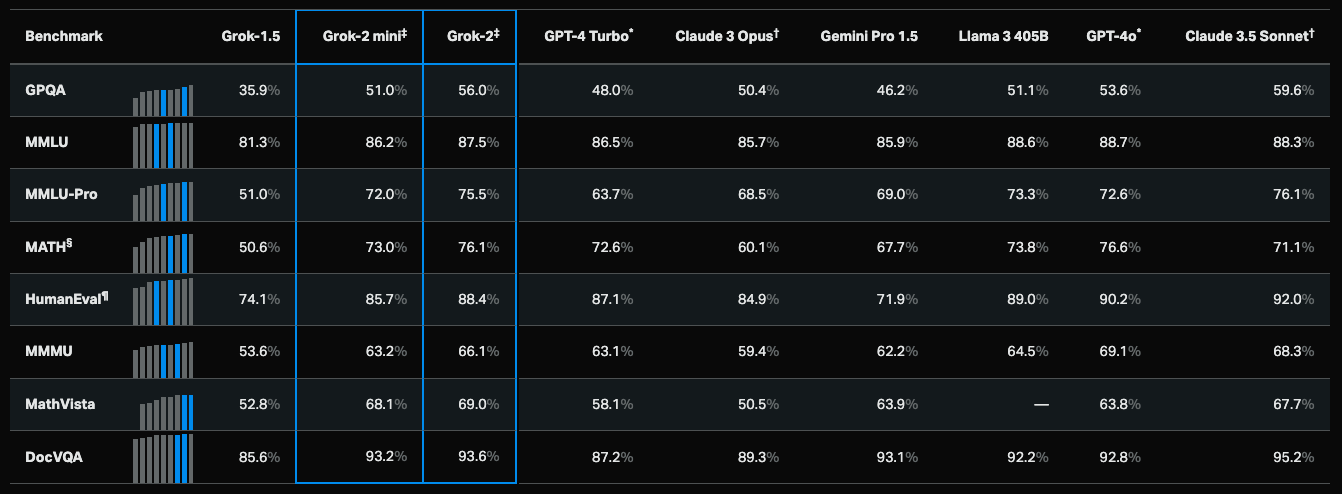This screenshot has width=1342, height=494.
Task: Click the GPT-4 Turbo column header
Action: tap(589, 37)
